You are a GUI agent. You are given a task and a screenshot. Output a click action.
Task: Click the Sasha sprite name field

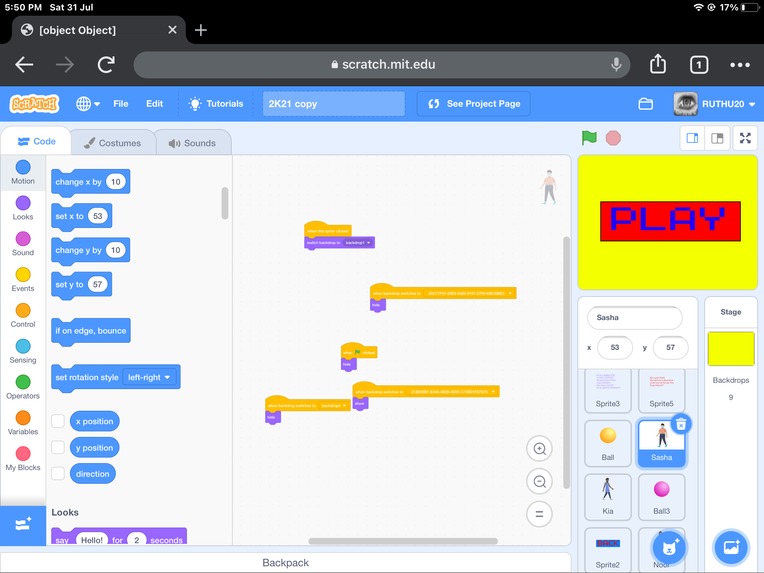click(x=634, y=318)
